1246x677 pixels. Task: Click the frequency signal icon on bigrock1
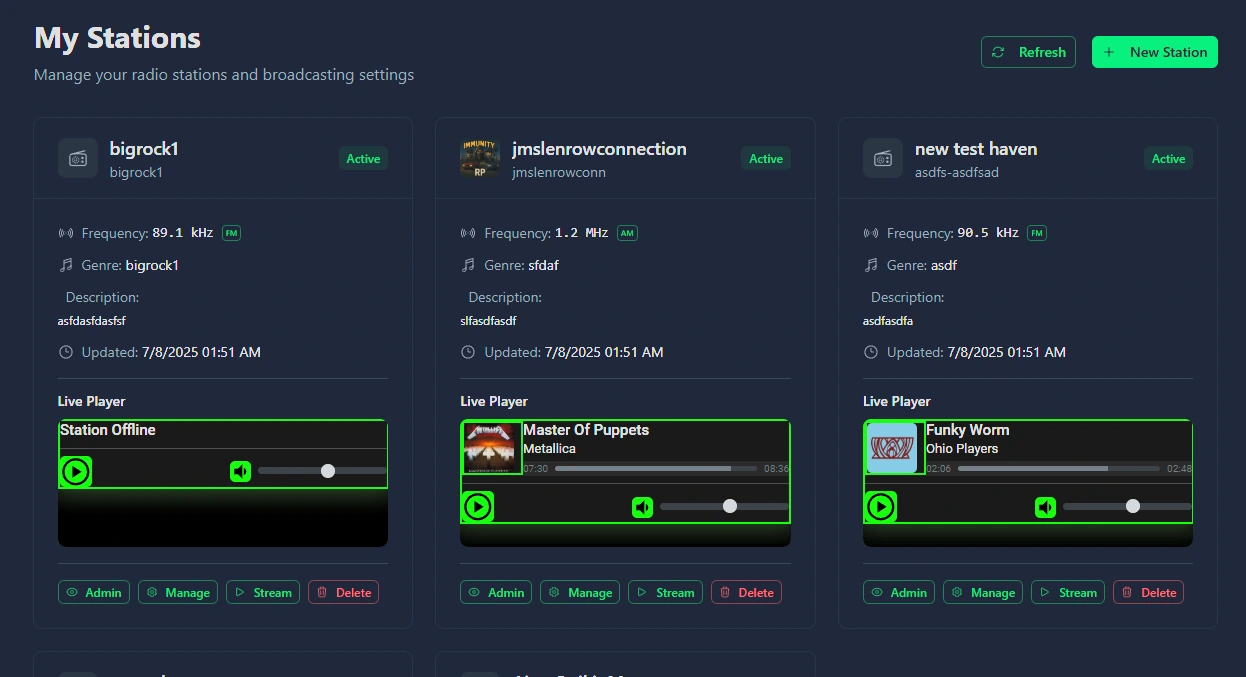66,233
